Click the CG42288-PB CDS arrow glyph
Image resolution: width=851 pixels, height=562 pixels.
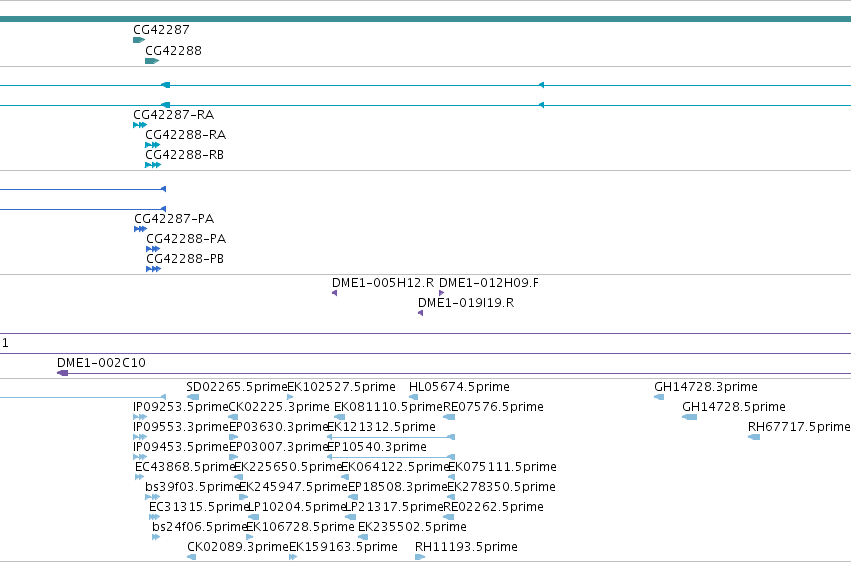154,269
